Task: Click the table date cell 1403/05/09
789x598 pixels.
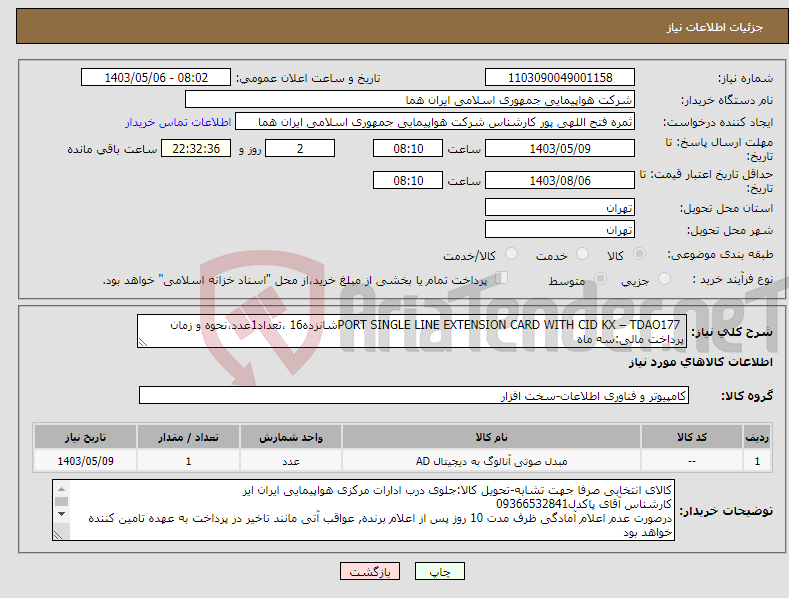Action: [85, 461]
